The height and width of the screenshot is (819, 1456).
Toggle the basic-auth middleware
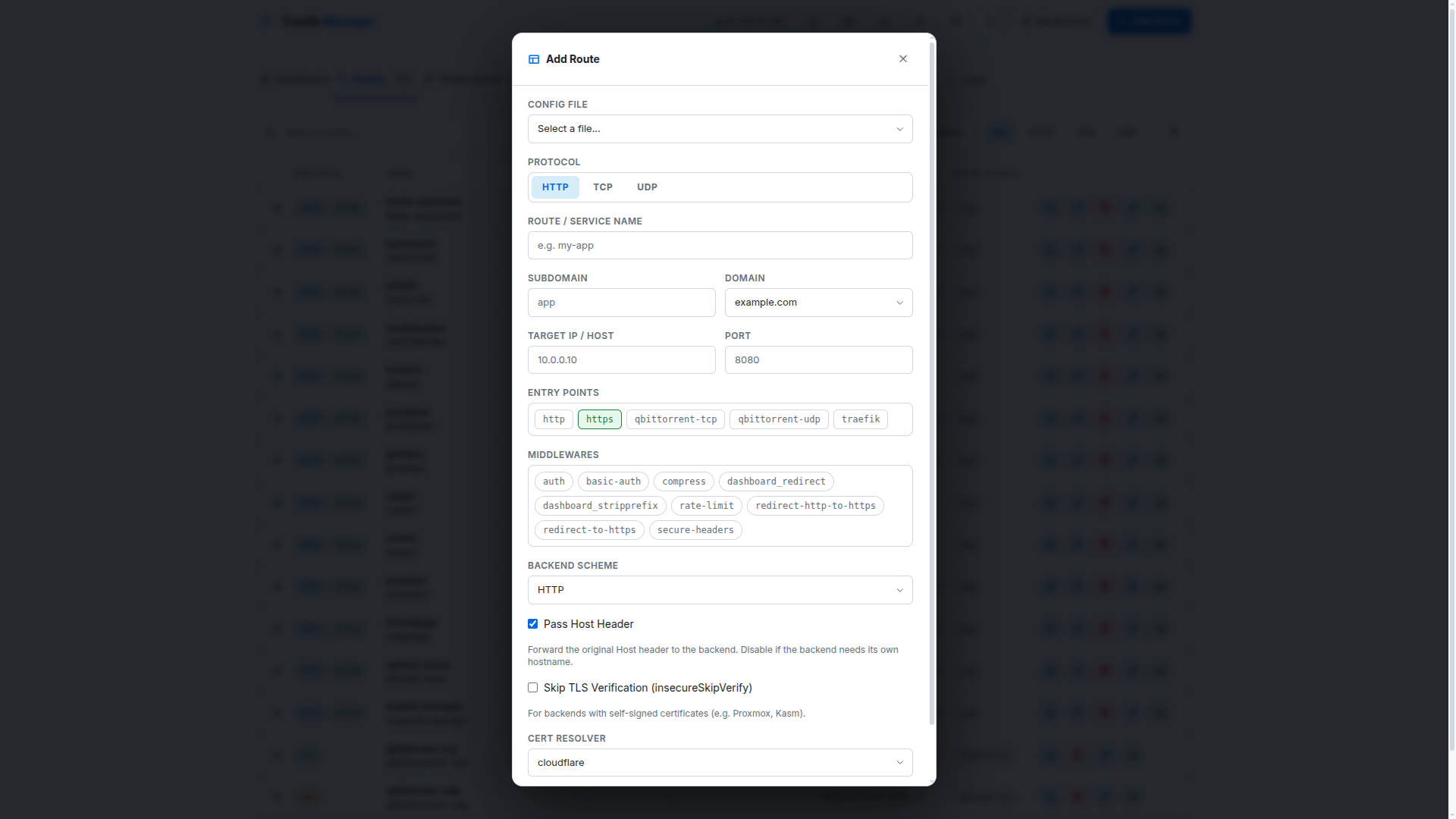(x=613, y=482)
